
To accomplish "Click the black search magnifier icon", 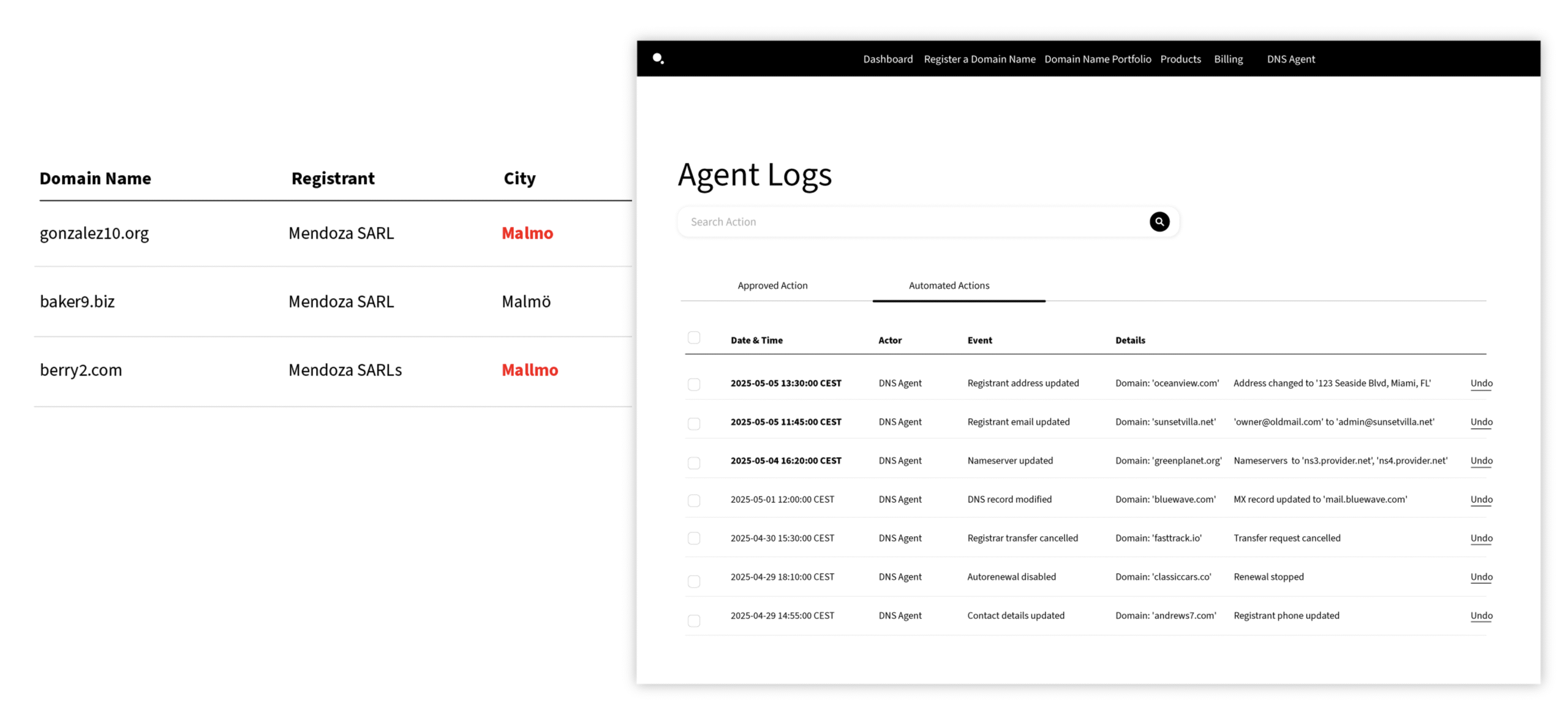I will point(1159,222).
